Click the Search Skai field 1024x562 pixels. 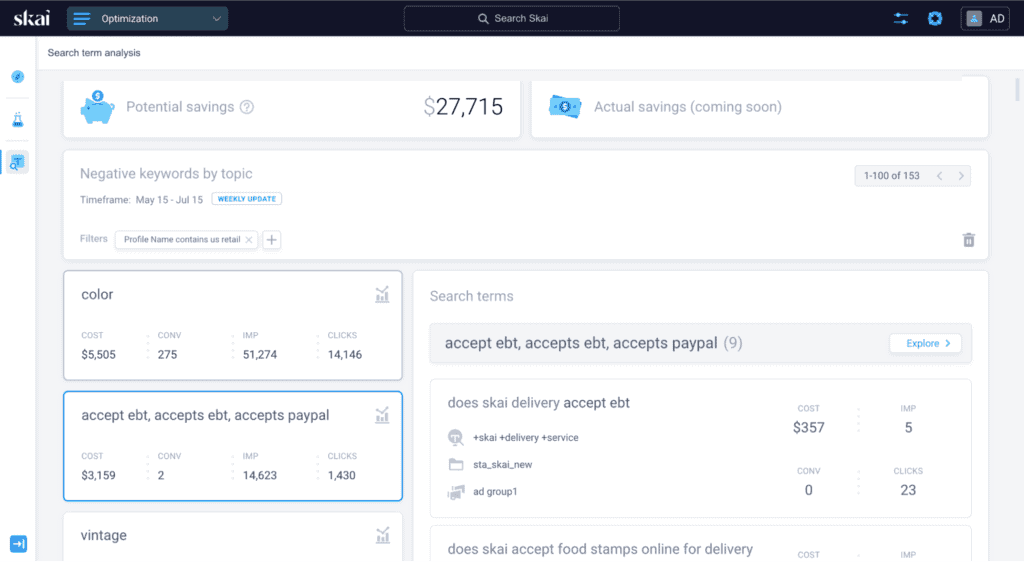pyautogui.click(x=511, y=18)
